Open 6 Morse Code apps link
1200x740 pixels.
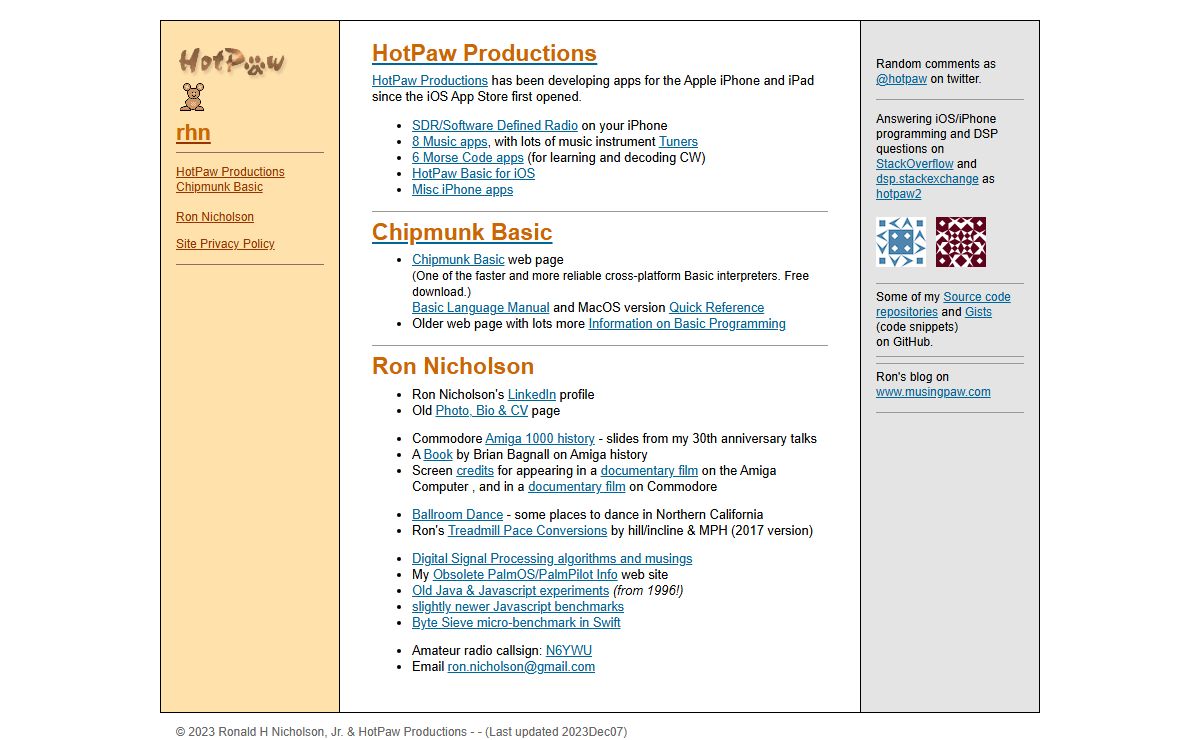(x=468, y=158)
